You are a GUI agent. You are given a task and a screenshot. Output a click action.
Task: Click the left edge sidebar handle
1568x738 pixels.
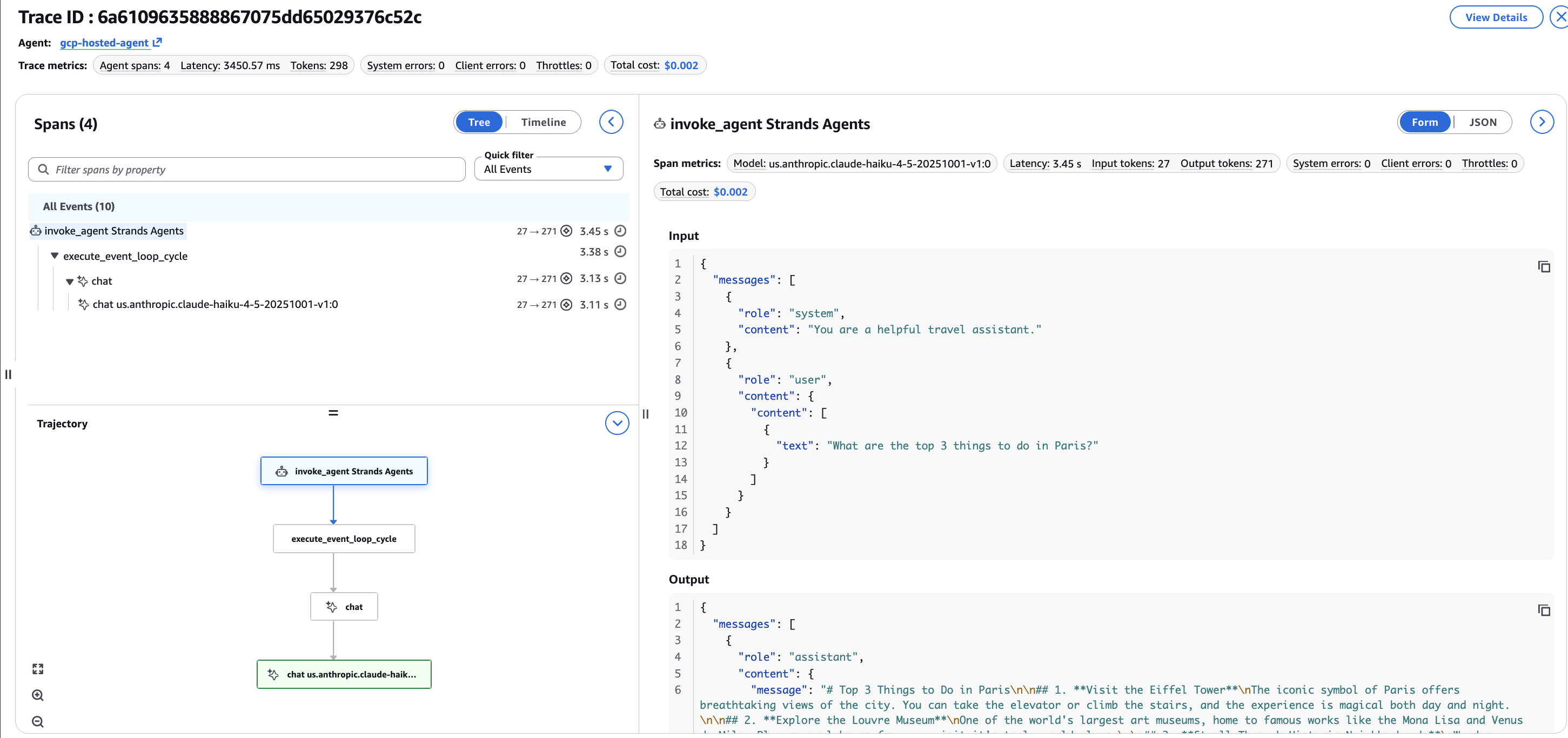(8, 374)
